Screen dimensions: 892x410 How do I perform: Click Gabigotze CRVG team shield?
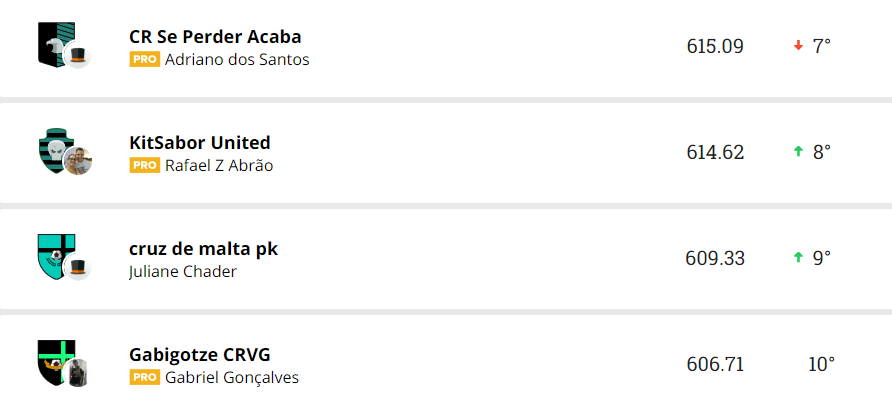(51, 359)
